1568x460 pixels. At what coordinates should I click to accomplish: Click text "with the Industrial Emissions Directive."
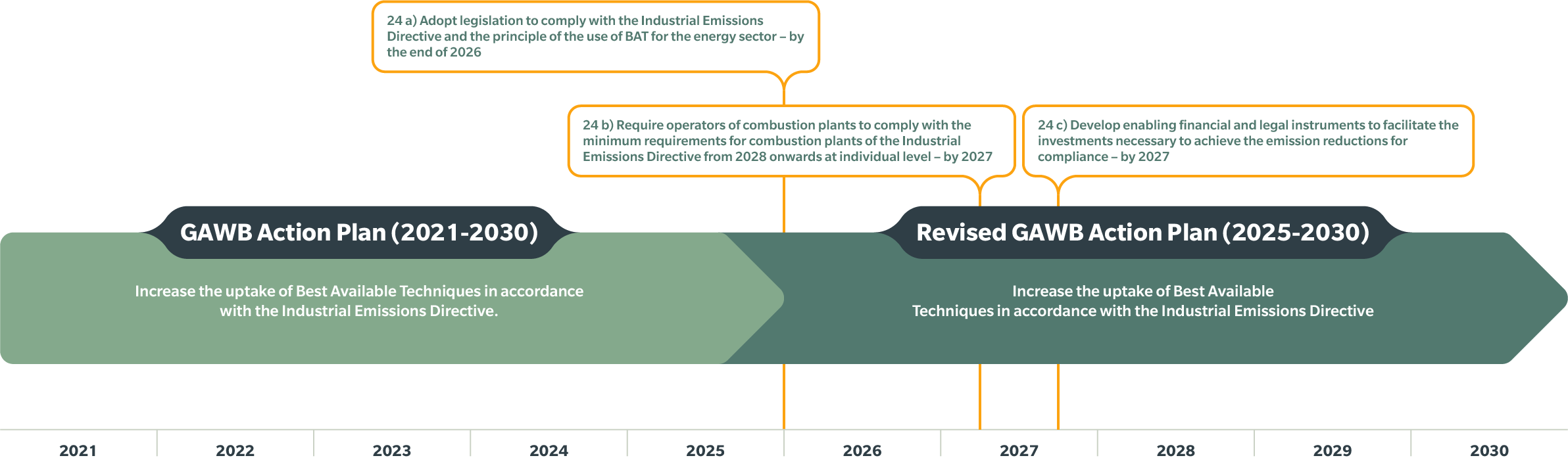(359, 311)
